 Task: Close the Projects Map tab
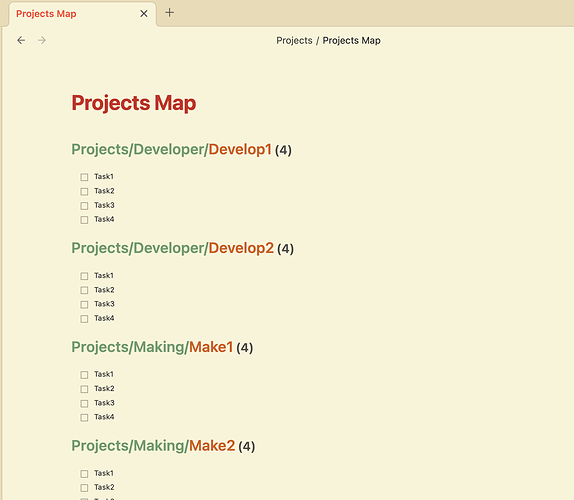coord(144,14)
